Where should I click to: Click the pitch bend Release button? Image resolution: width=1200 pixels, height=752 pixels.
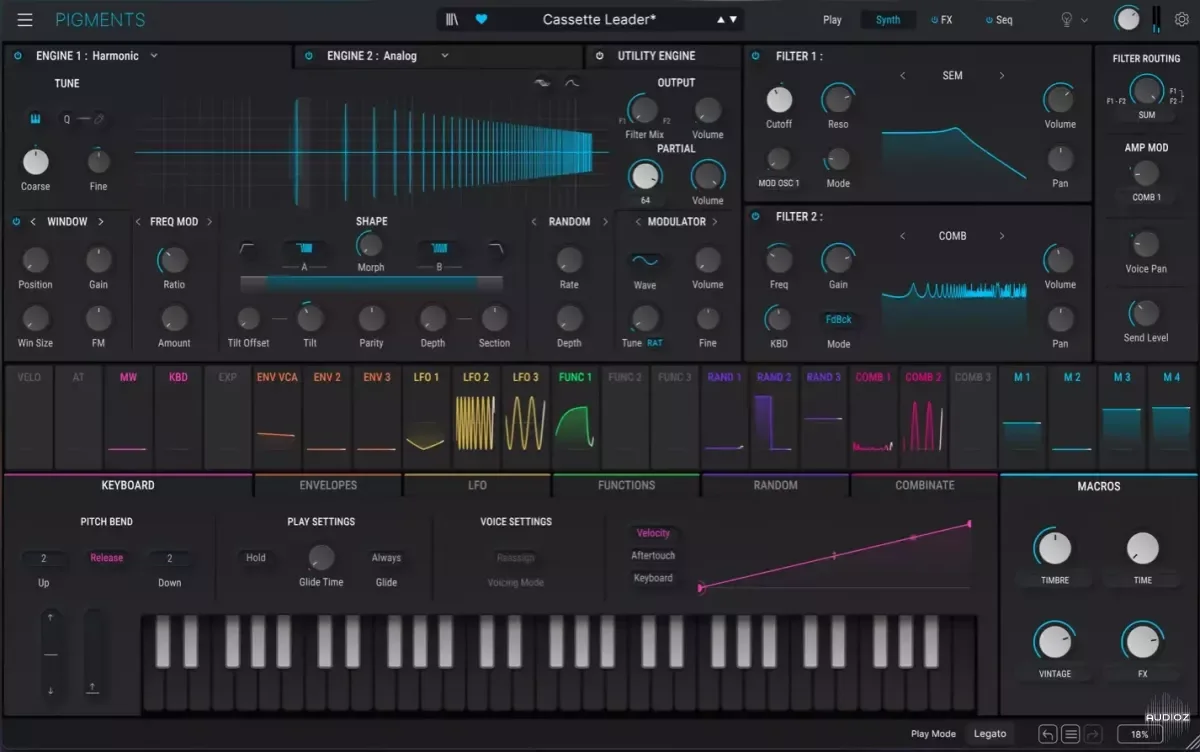pyautogui.click(x=106, y=558)
